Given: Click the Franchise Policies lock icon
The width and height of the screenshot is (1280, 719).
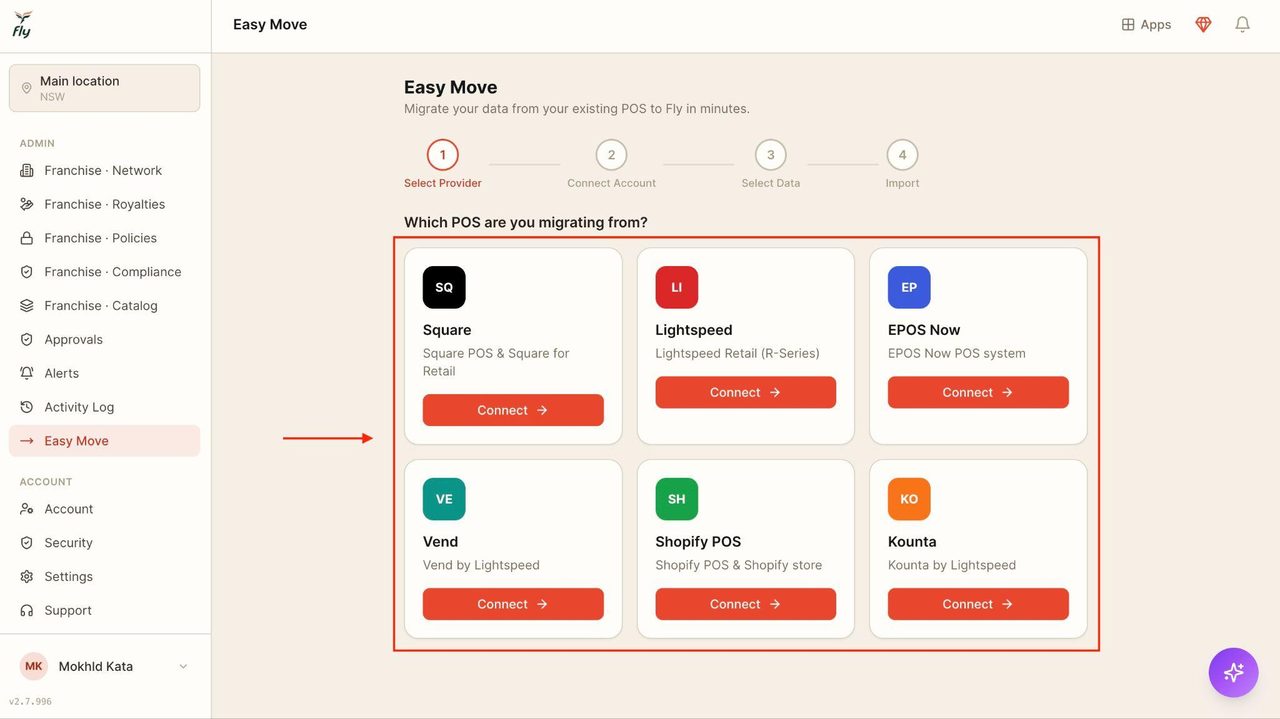Looking at the screenshot, I should (27, 238).
